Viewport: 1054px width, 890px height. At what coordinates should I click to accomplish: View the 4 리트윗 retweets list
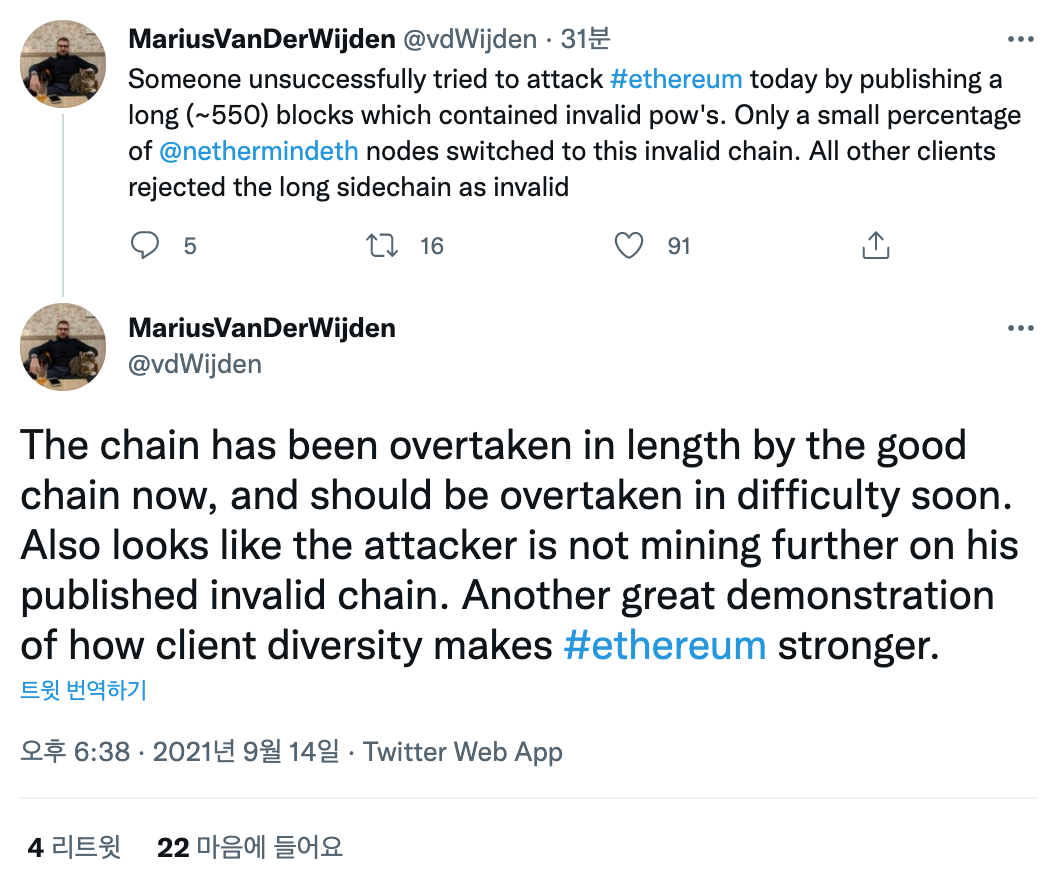tap(74, 848)
